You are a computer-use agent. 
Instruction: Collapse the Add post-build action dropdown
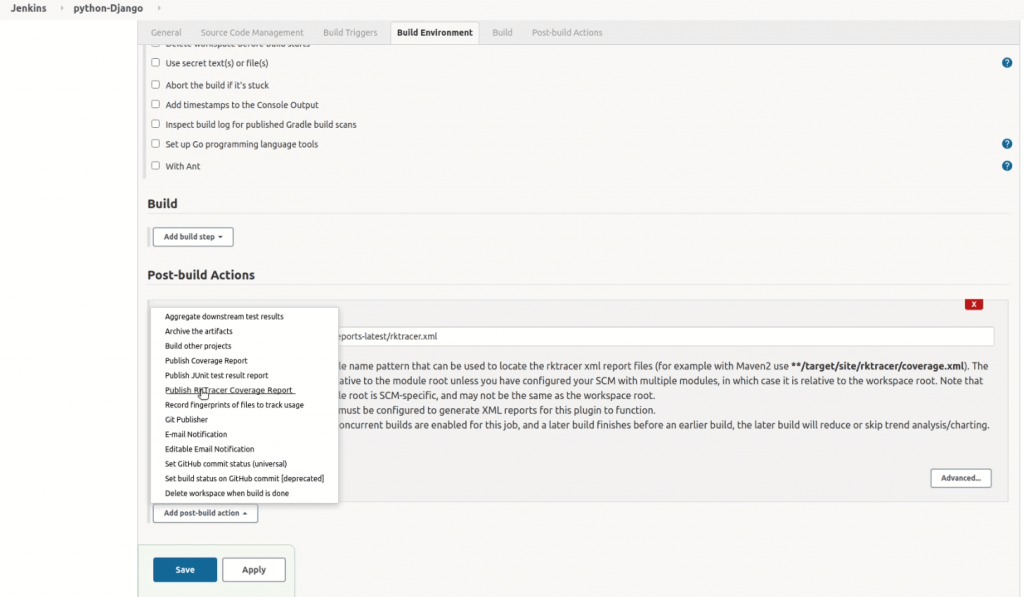coord(205,513)
